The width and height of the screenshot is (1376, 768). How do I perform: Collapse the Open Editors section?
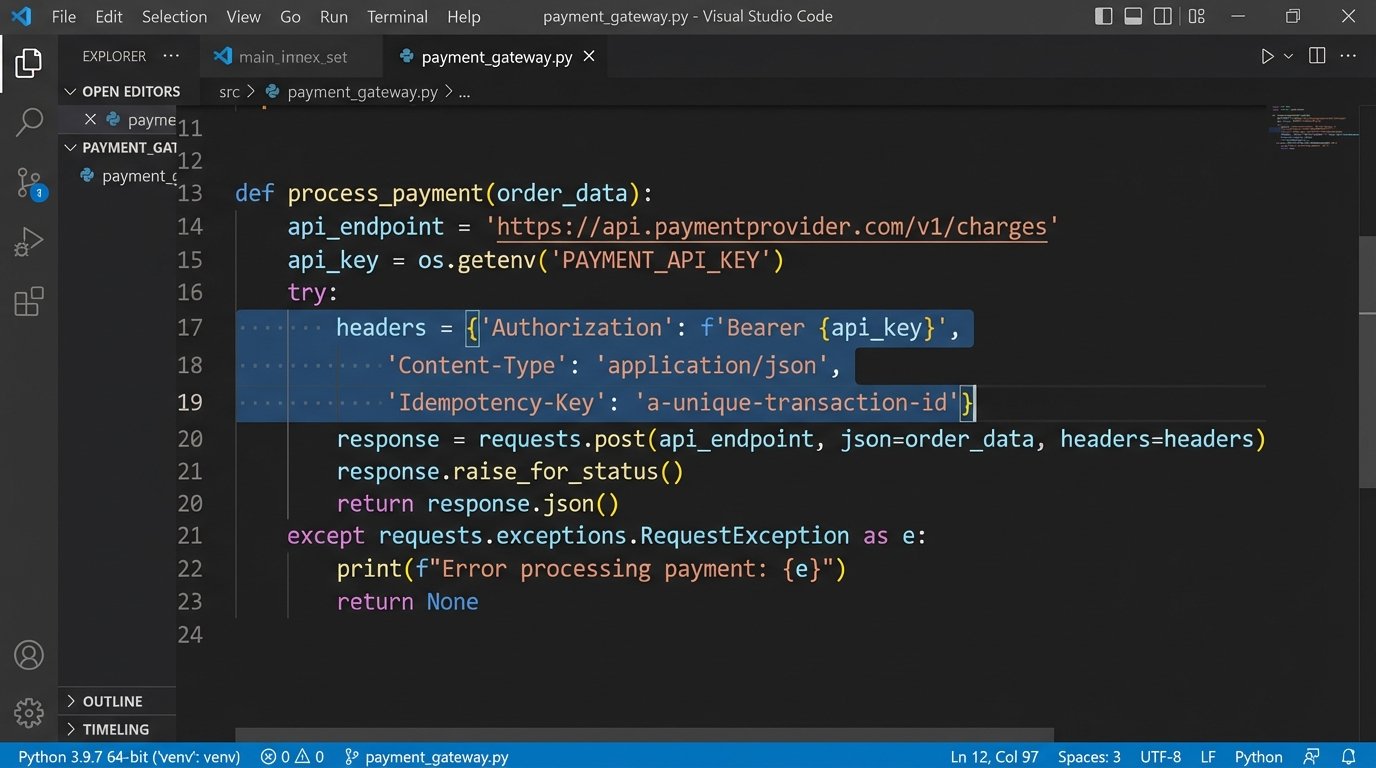tap(70, 91)
